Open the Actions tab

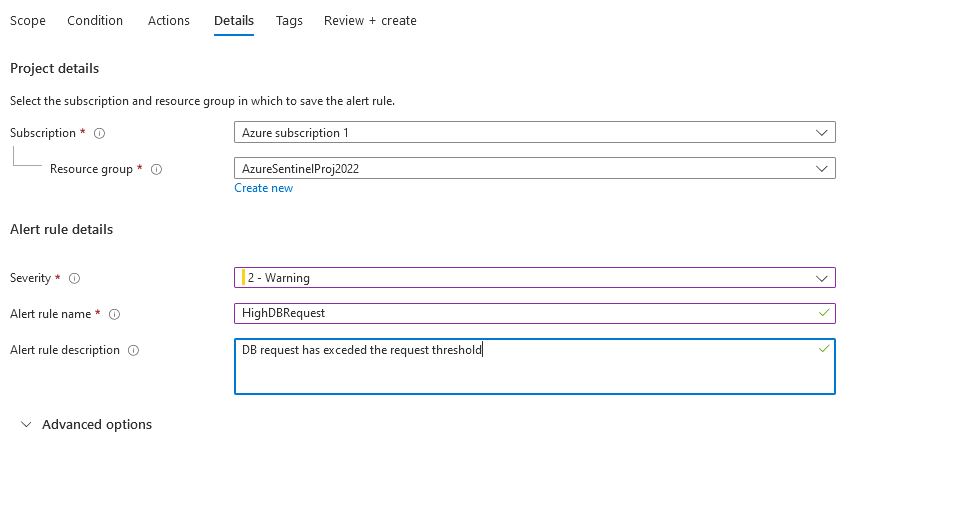[169, 20]
